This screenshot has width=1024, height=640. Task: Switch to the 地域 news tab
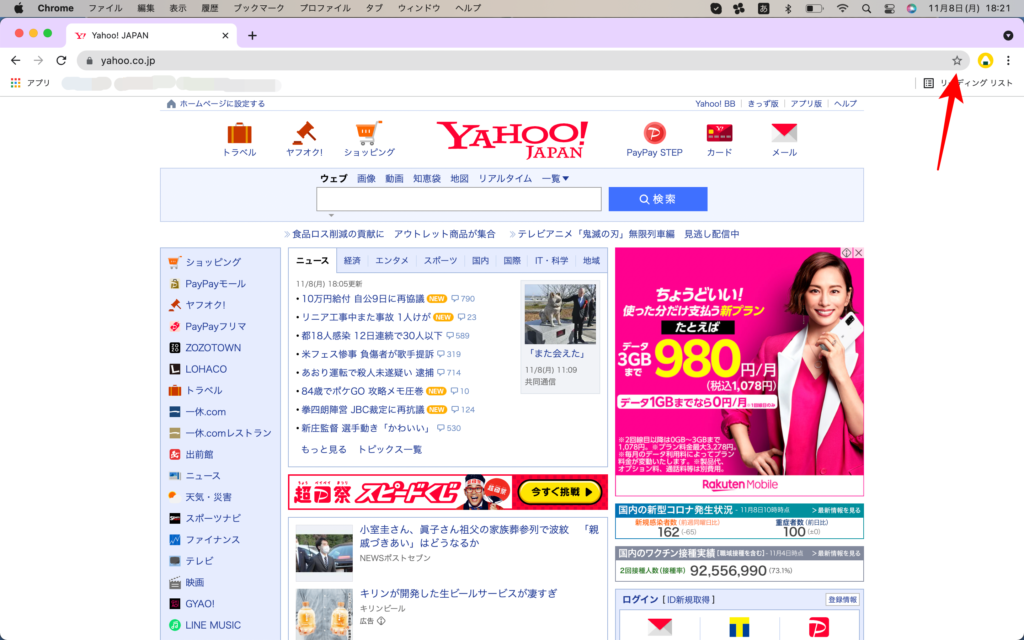(x=591, y=261)
